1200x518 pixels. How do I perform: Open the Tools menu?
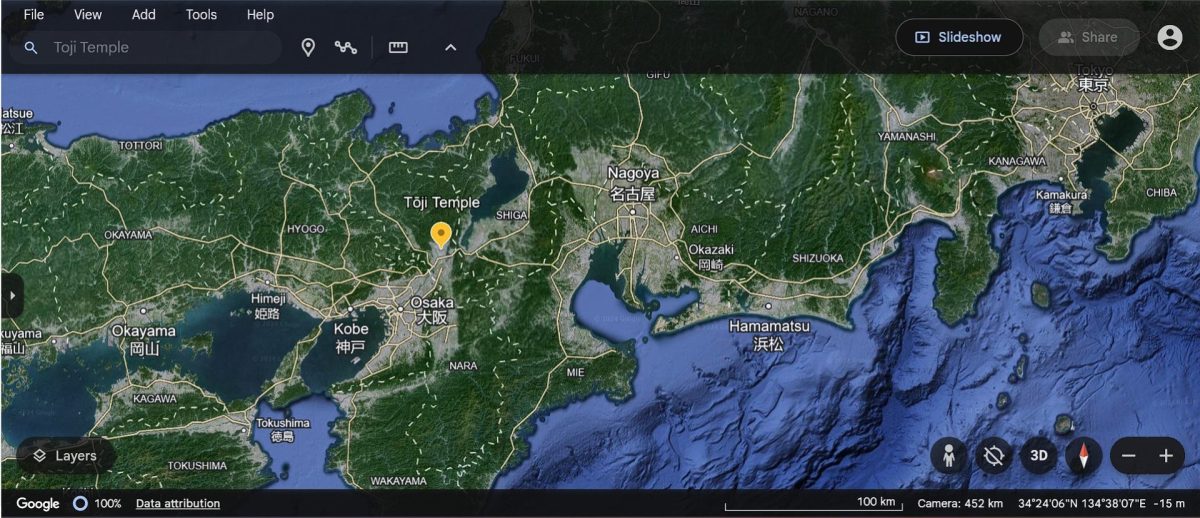201,15
